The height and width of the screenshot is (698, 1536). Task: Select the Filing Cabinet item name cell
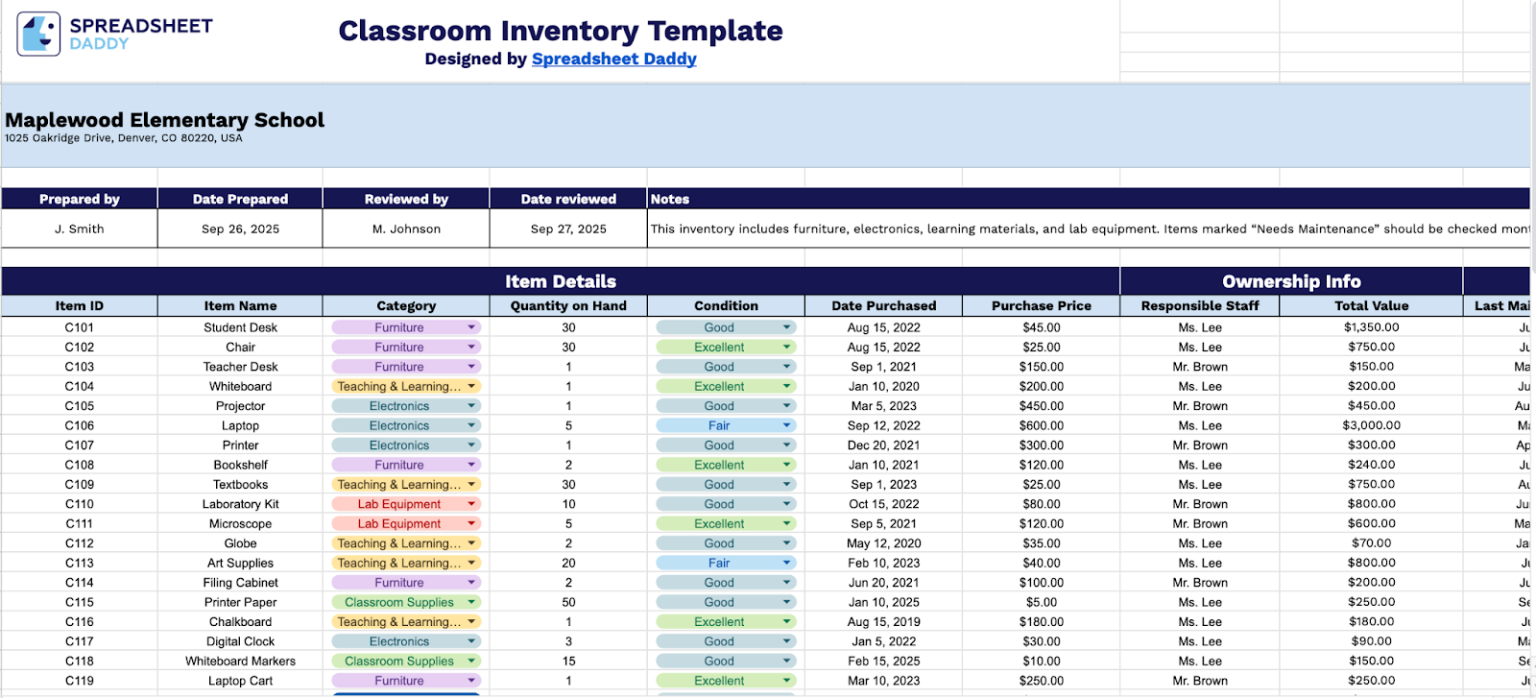click(239, 582)
